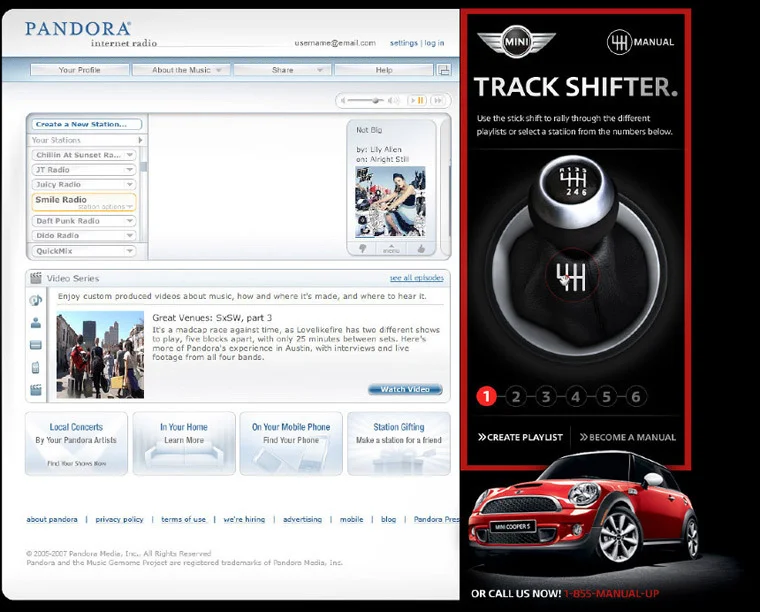Give the Lily Allen song a thumbs up

420,249
